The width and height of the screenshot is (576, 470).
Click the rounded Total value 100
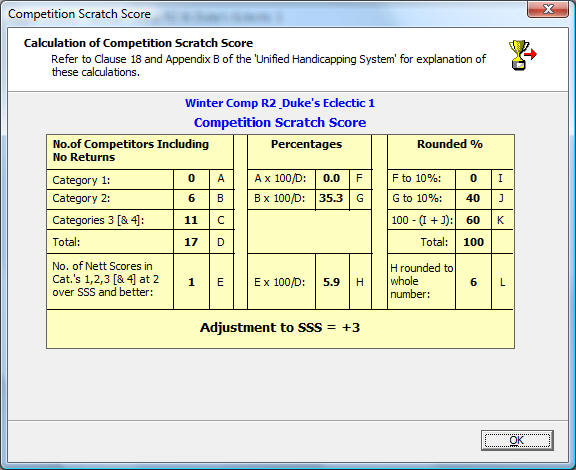click(x=473, y=242)
